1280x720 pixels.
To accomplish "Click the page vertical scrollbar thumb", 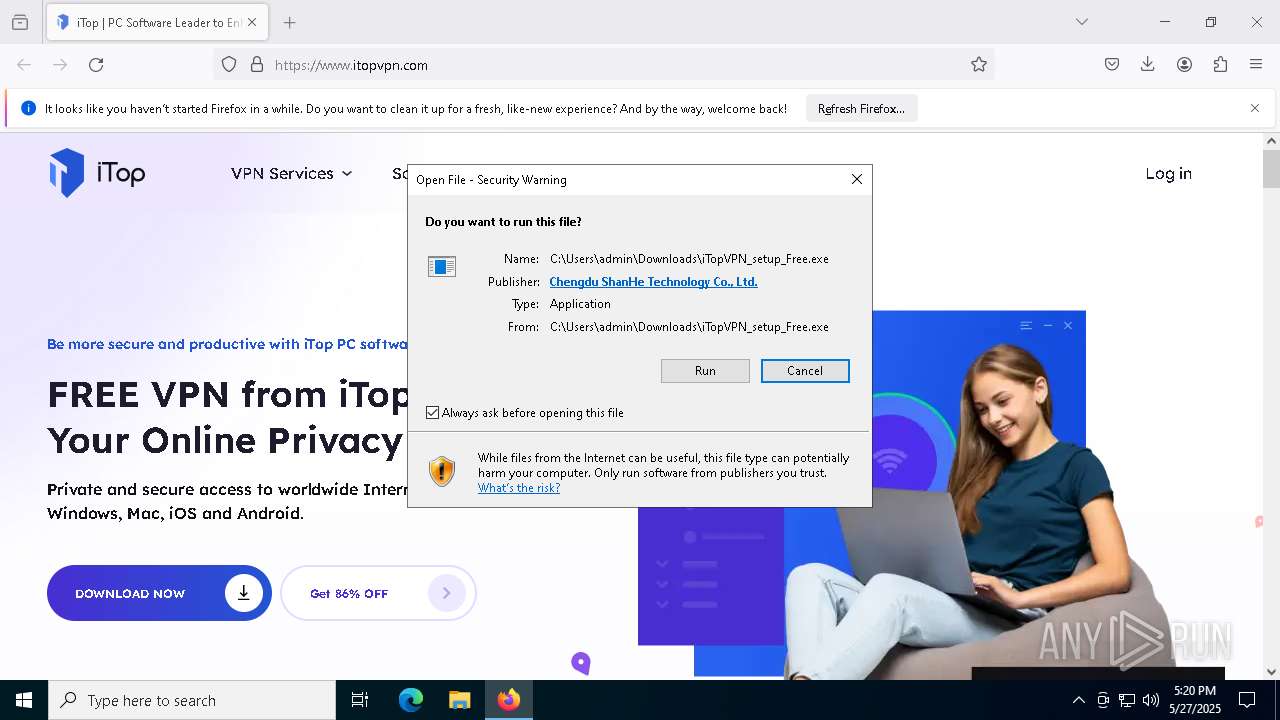I will (1271, 168).
